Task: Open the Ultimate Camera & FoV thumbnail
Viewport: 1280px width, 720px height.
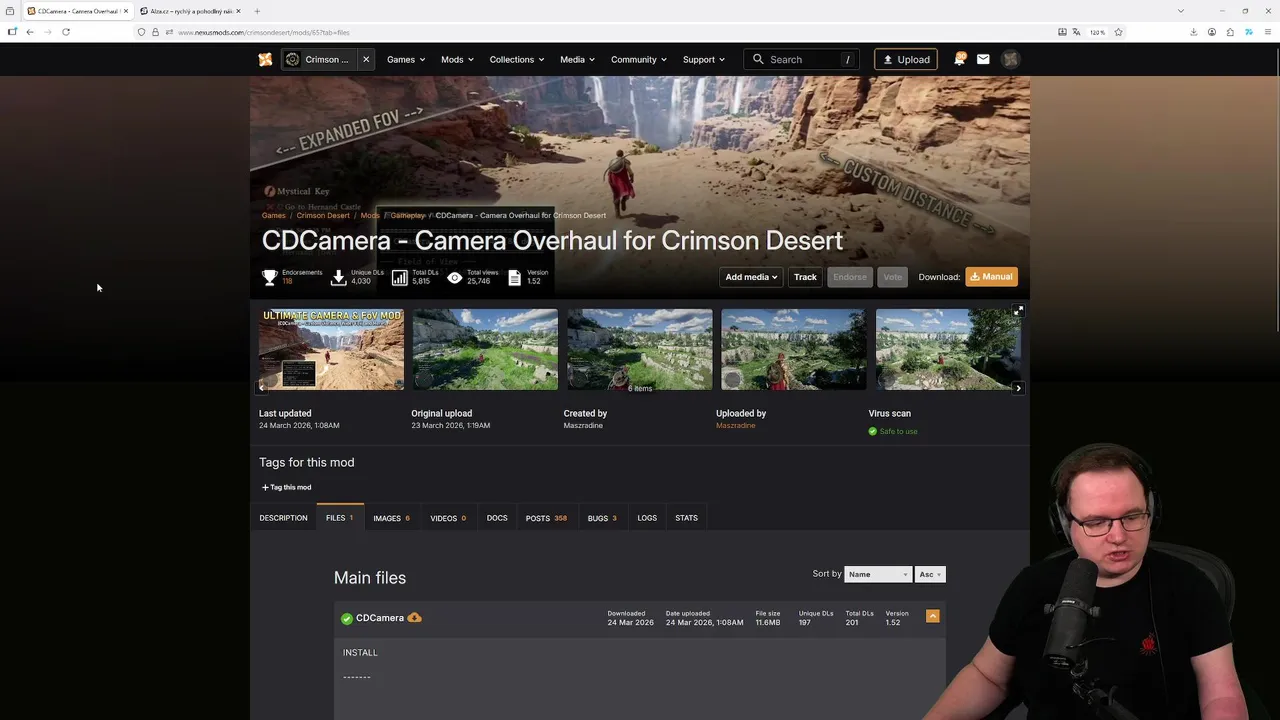Action: 331,349
